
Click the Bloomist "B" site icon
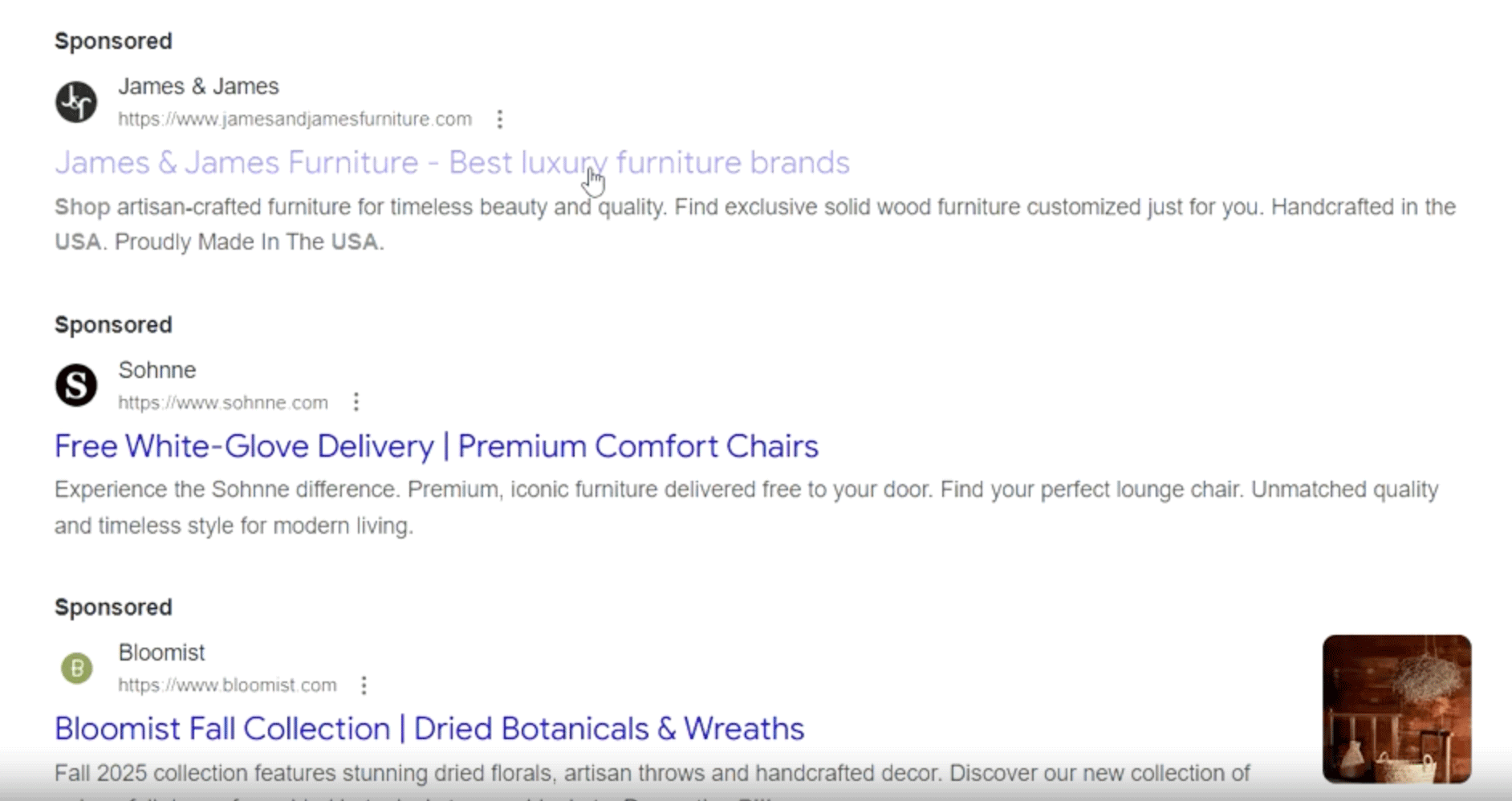tap(75, 667)
